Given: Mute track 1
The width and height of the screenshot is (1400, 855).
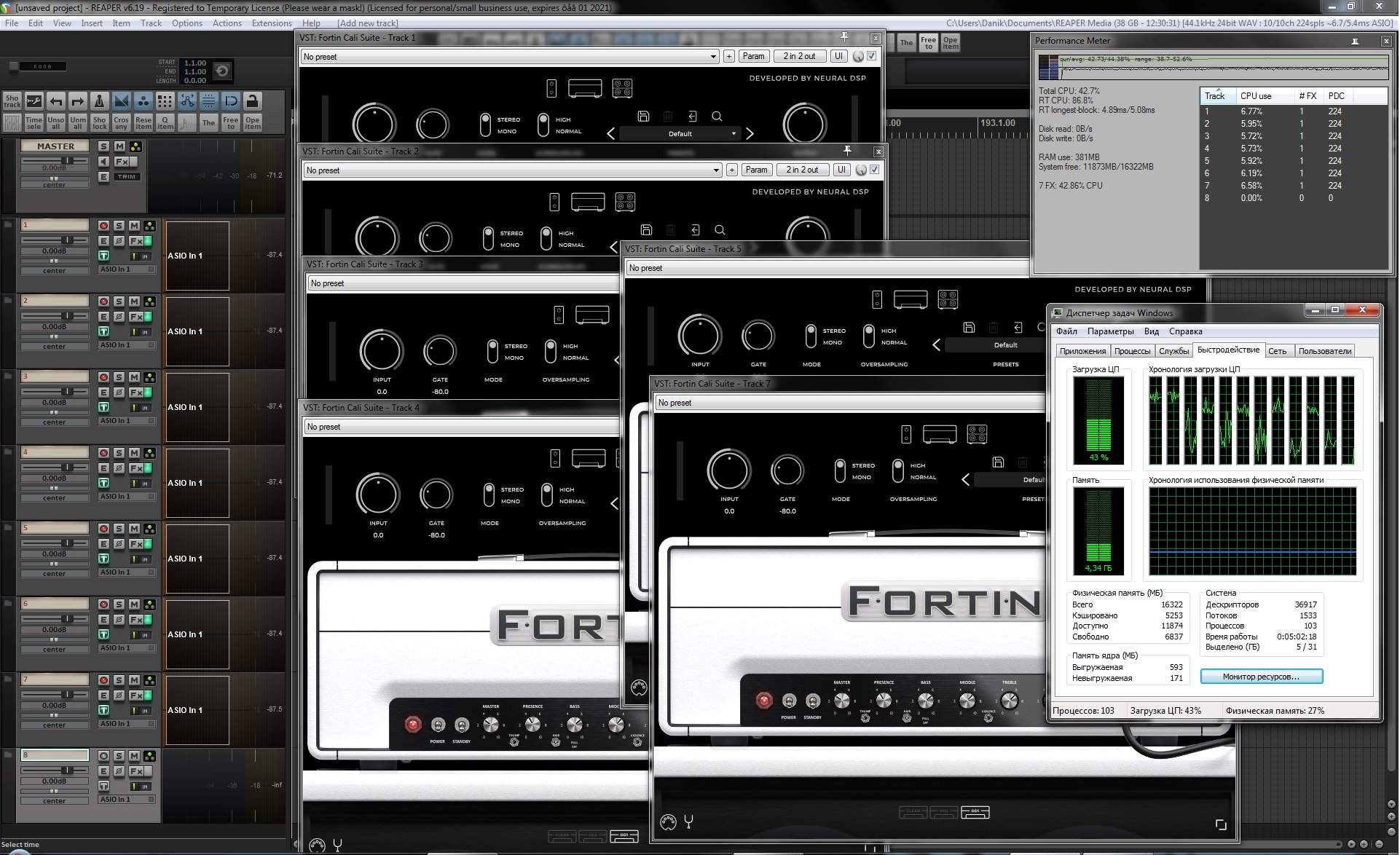Looking at the screenshot, I should pos(134,226).
